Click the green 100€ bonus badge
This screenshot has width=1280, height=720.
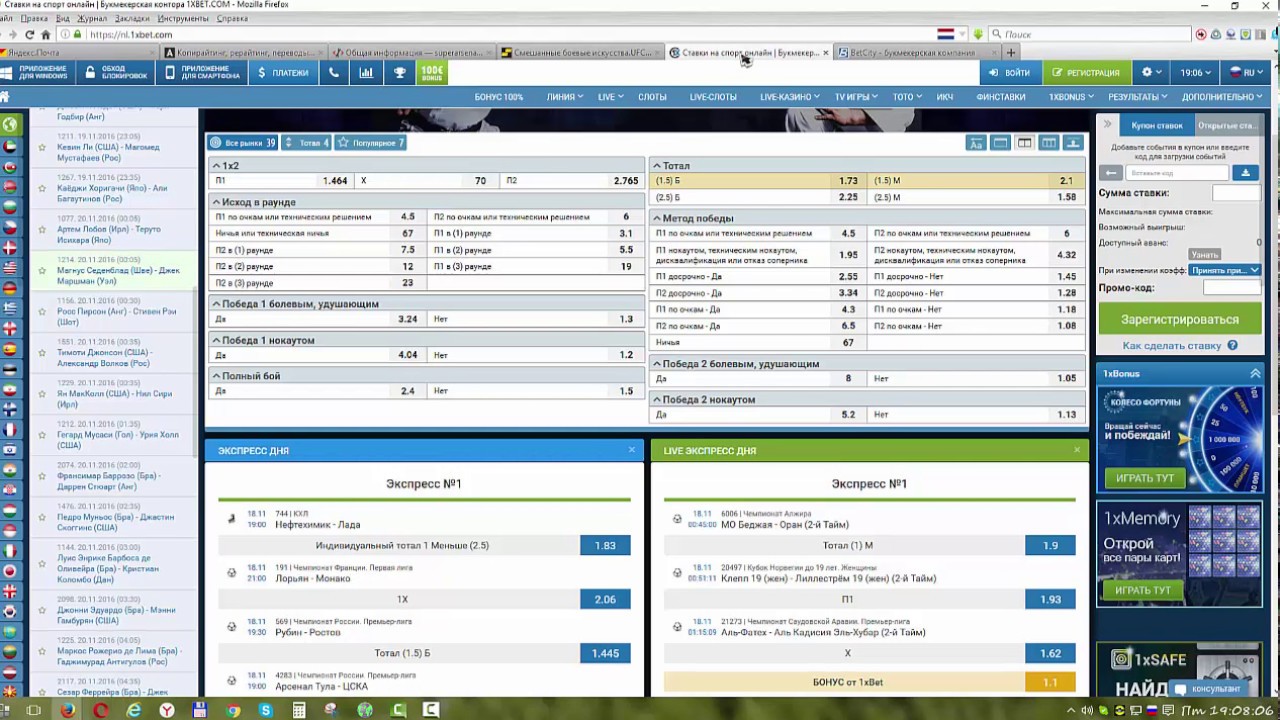(432, 72)
